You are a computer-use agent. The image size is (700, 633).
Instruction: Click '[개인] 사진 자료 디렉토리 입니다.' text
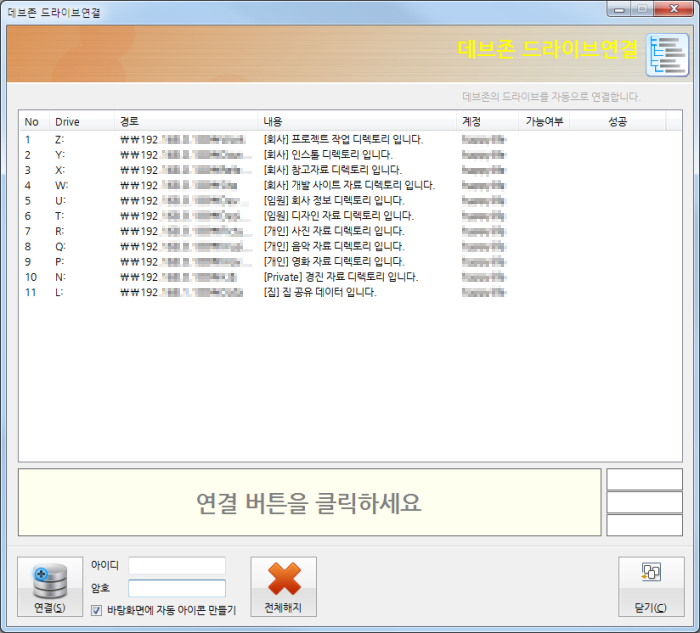click(334, 231)
